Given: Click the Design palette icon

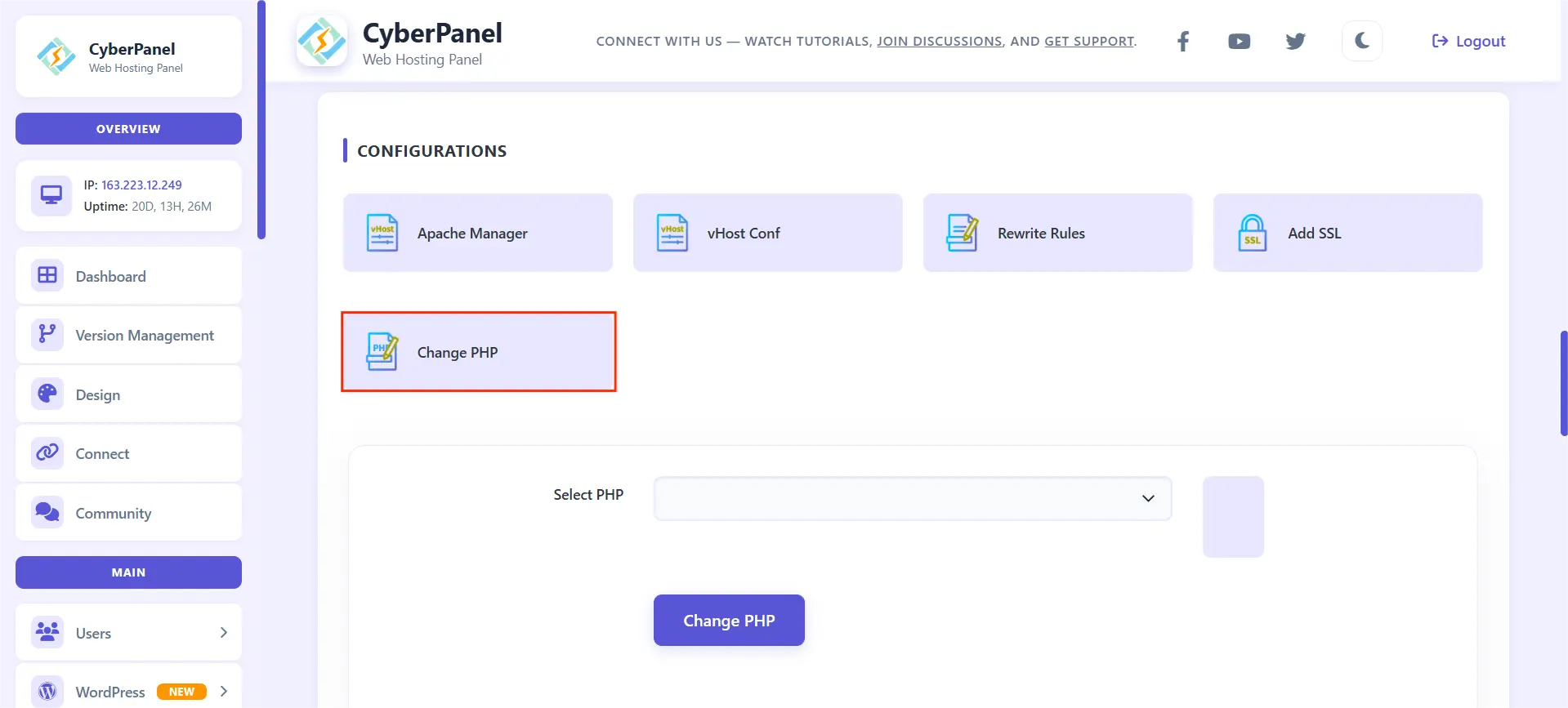Looking at the screenshot, I should [47, 394].
